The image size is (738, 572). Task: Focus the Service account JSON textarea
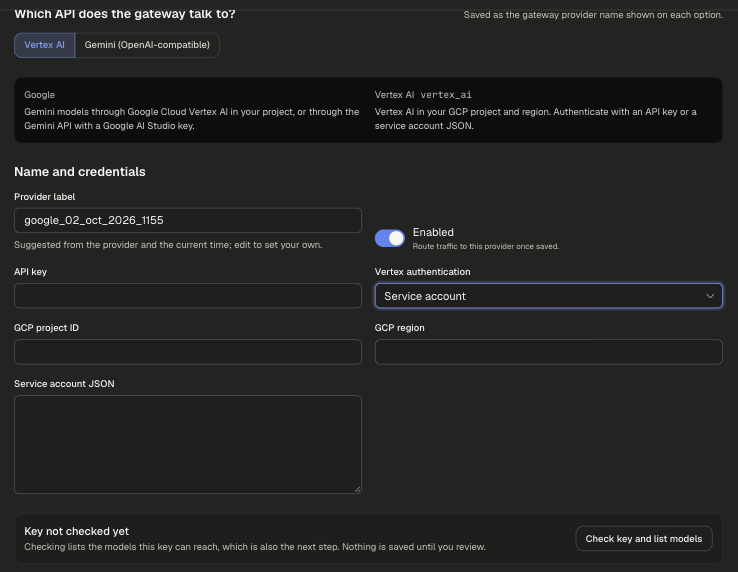[188, 444]
